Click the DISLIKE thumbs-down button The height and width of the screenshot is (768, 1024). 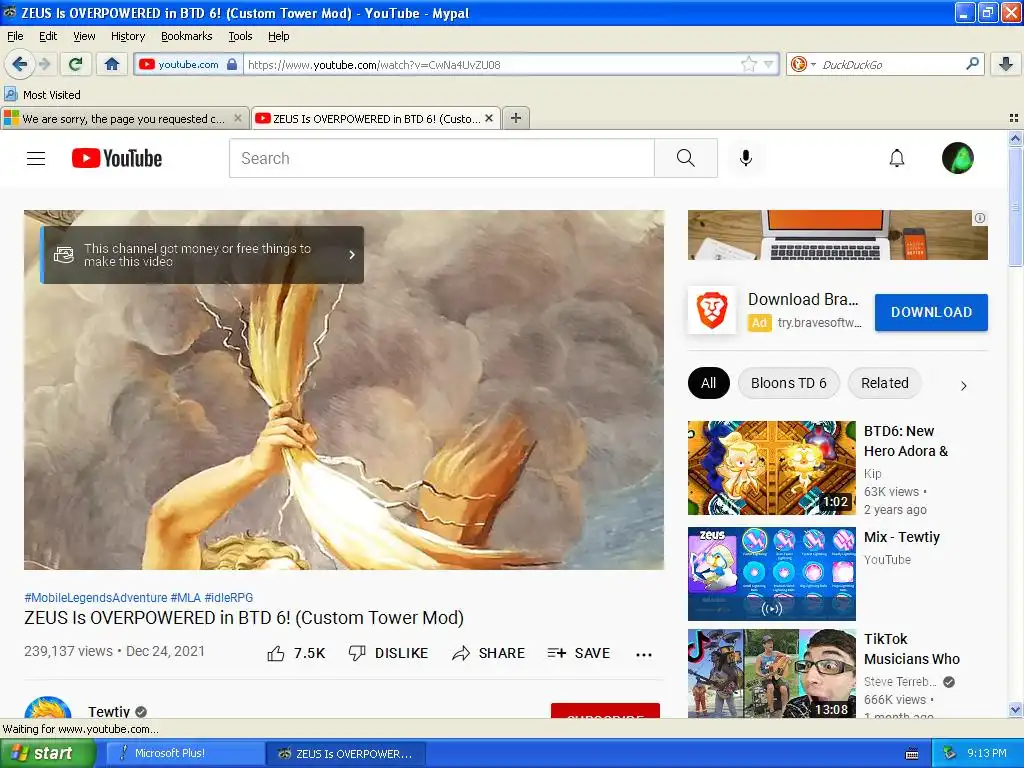(388, 653)
